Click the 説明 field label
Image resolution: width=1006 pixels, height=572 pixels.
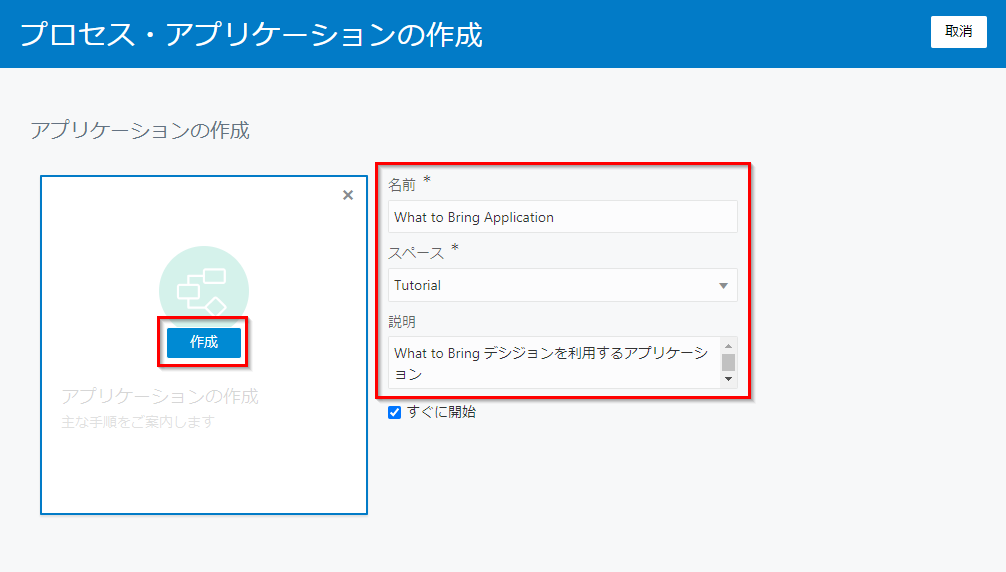point(402,321)
